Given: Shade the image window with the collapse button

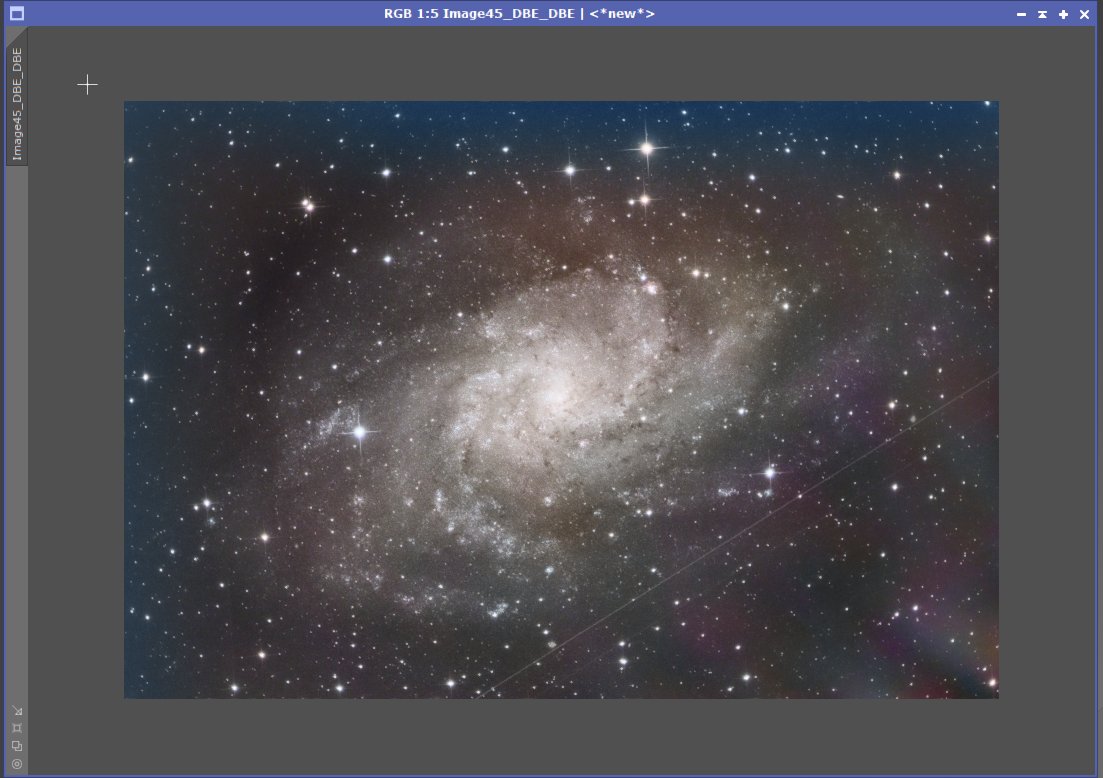Looking at the screenshot, I should pos(1043,14).
